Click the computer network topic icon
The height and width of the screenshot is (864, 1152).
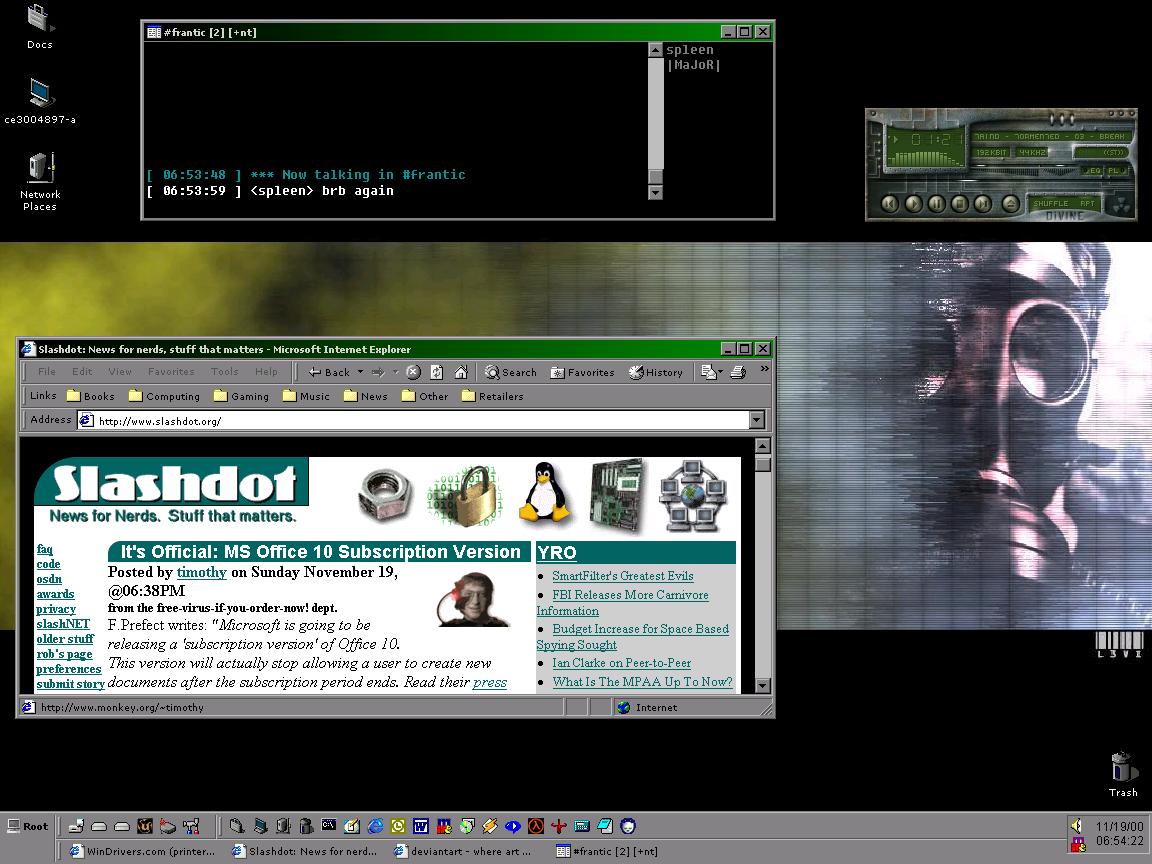click(x=693, y=494)
